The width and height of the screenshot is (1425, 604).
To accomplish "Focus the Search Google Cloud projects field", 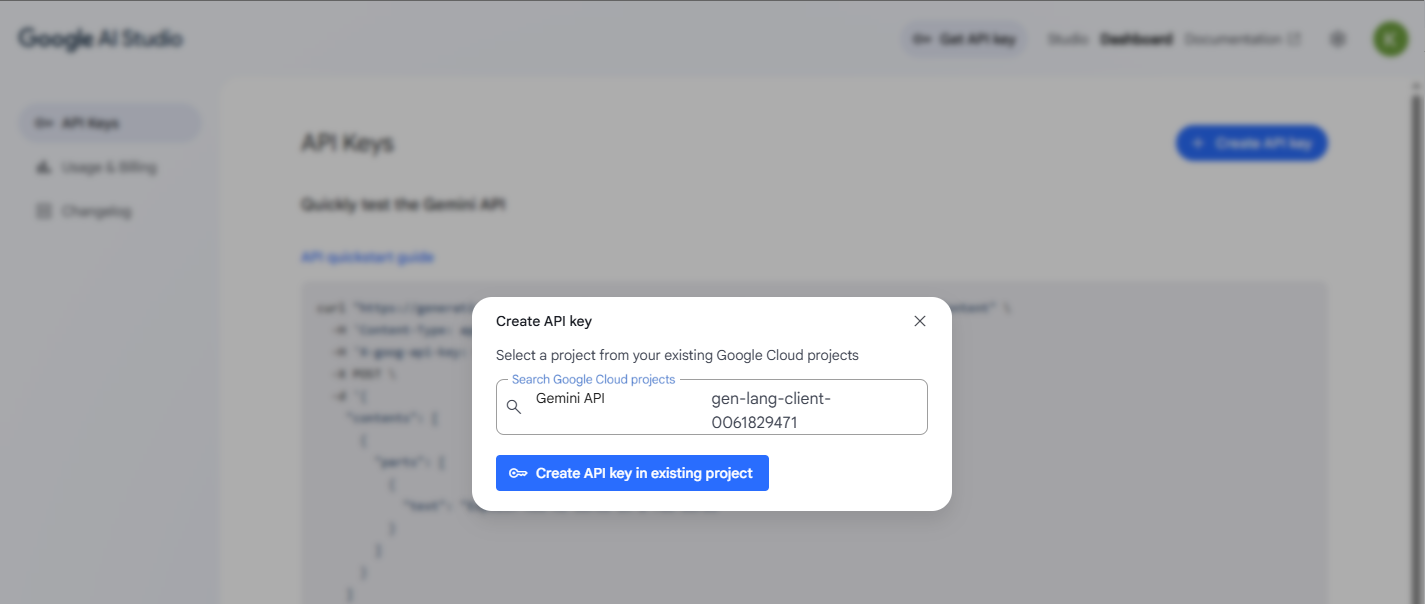I will pos(712,407).
